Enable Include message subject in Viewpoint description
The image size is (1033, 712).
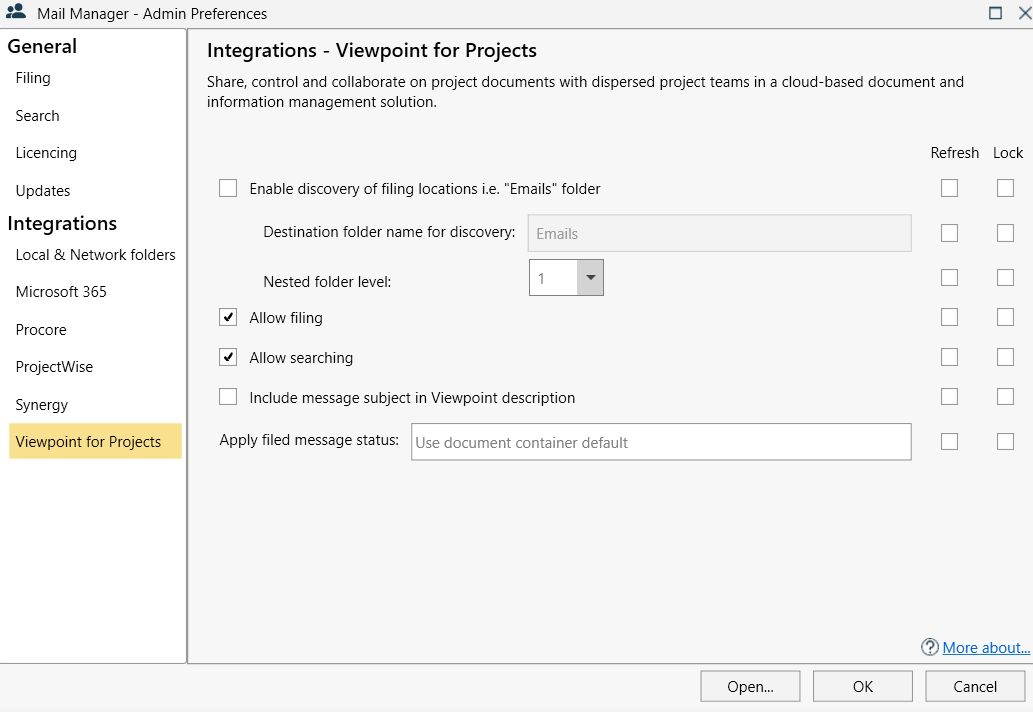tap(227, 396)
